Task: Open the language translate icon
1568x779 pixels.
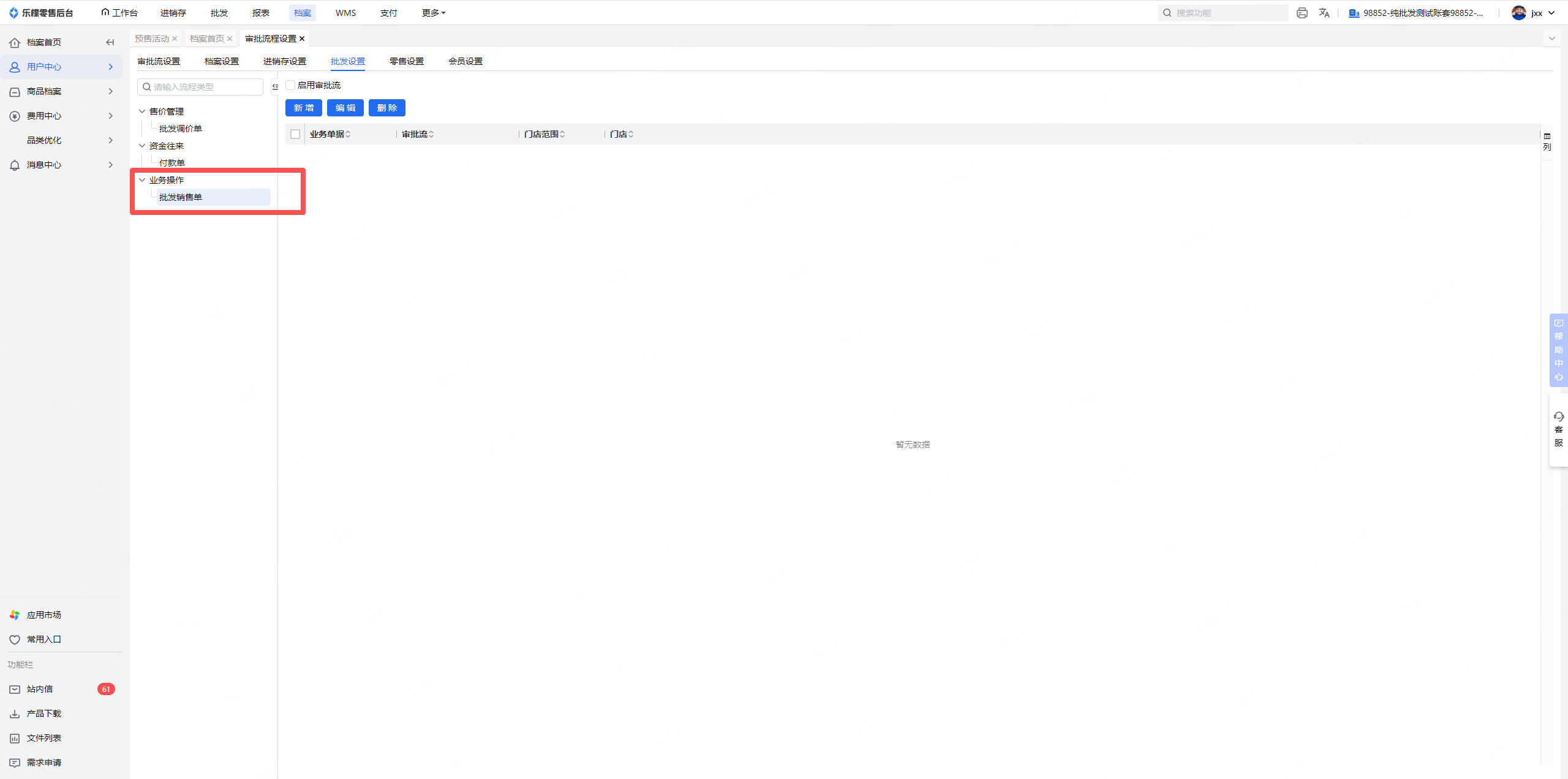Action: click(x=1324, y=13)
